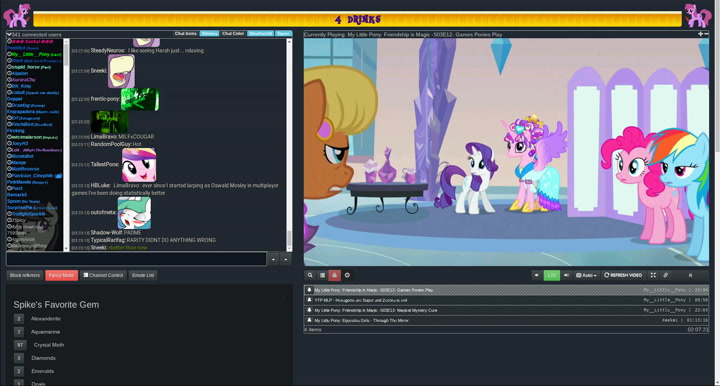Image resolution: width=720 pixels, height=386 pixels.
Task: Toggle the red playlist lock icon
Action: click(x=334, y=275)
